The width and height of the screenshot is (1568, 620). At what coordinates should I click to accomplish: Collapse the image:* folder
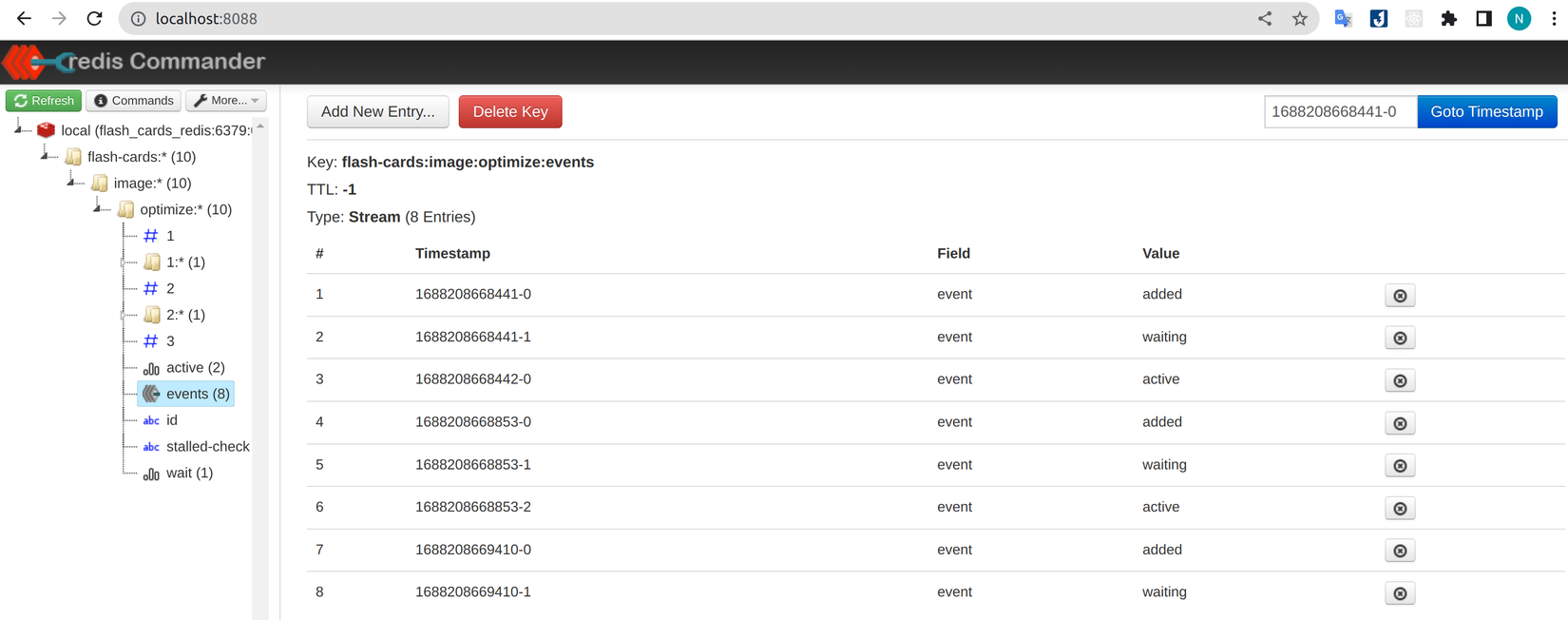[71, 181]
